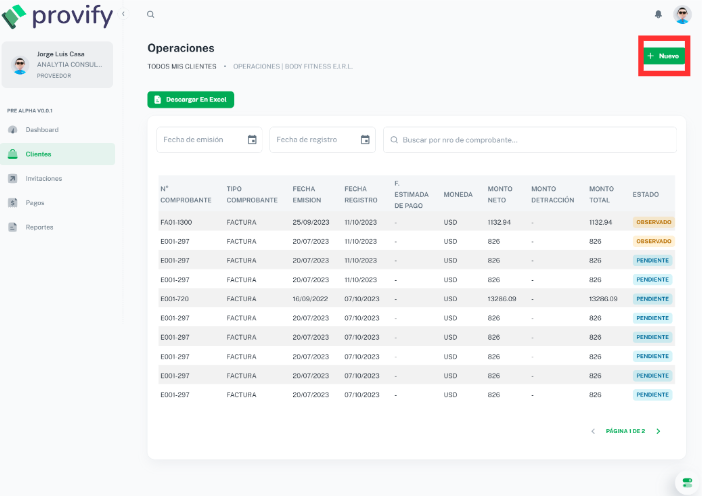702x496 pixels.
Task: Go to the previous page arrow
Action: pyautogui.click(x=593, y=431)
